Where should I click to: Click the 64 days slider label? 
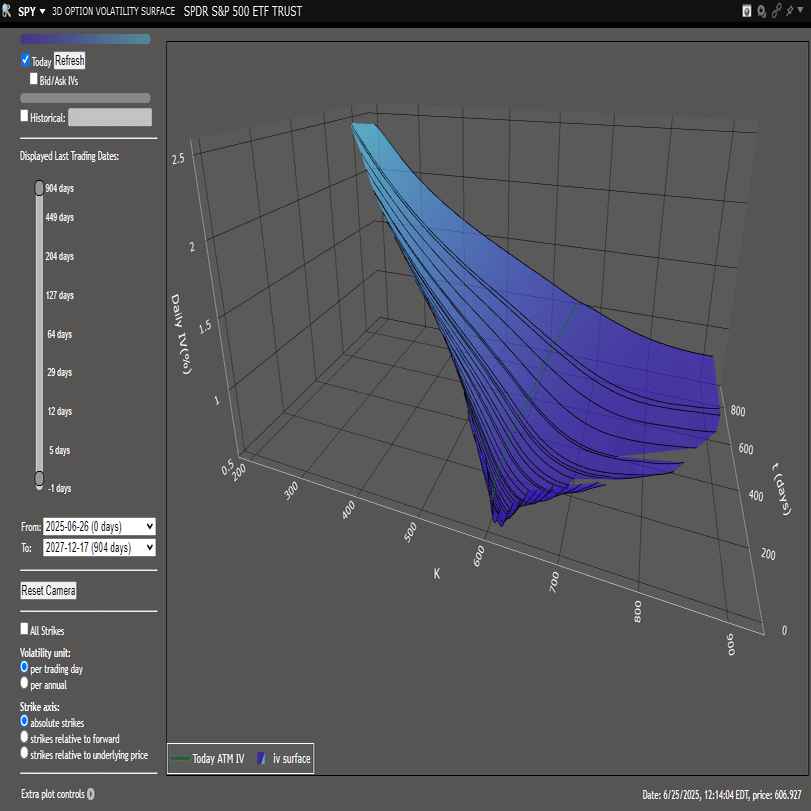(x=59, y=334)
